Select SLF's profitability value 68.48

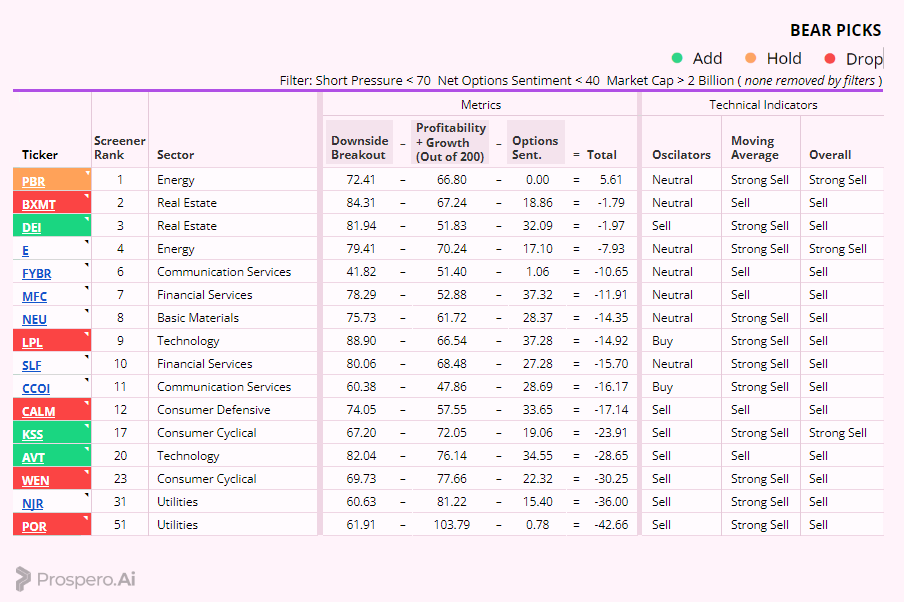(451, 364)
